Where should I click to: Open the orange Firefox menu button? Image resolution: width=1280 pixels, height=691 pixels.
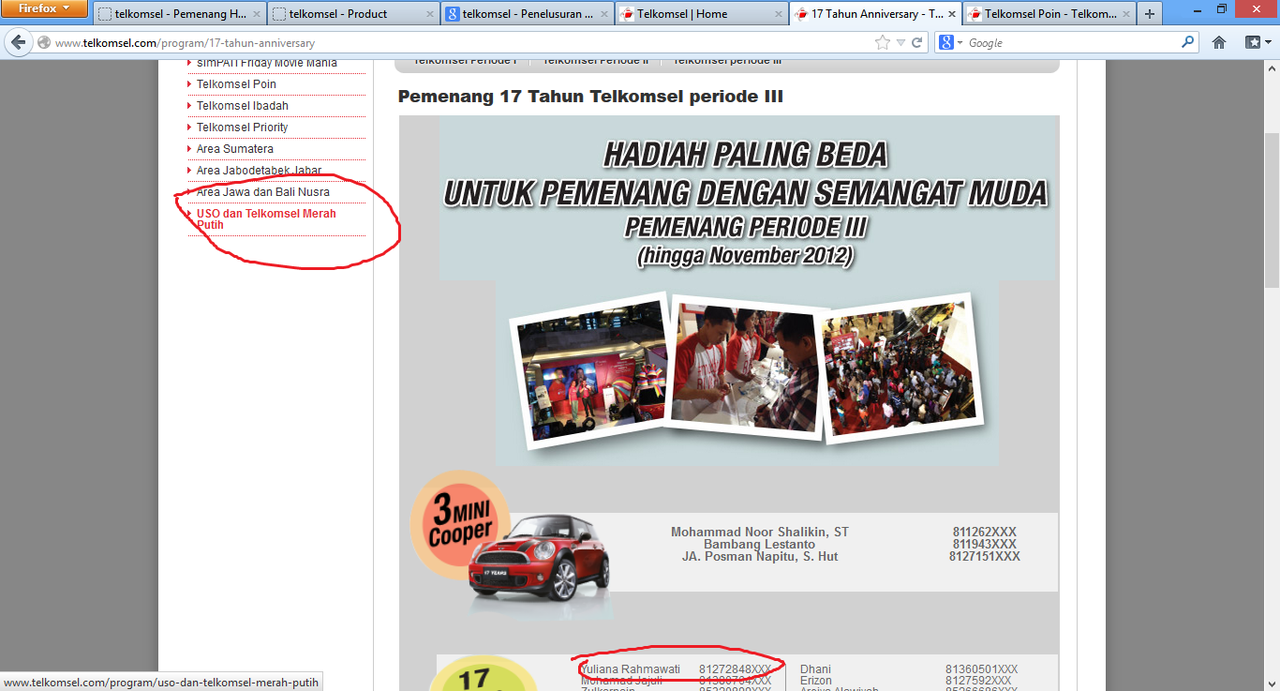[x=43, y=9]
